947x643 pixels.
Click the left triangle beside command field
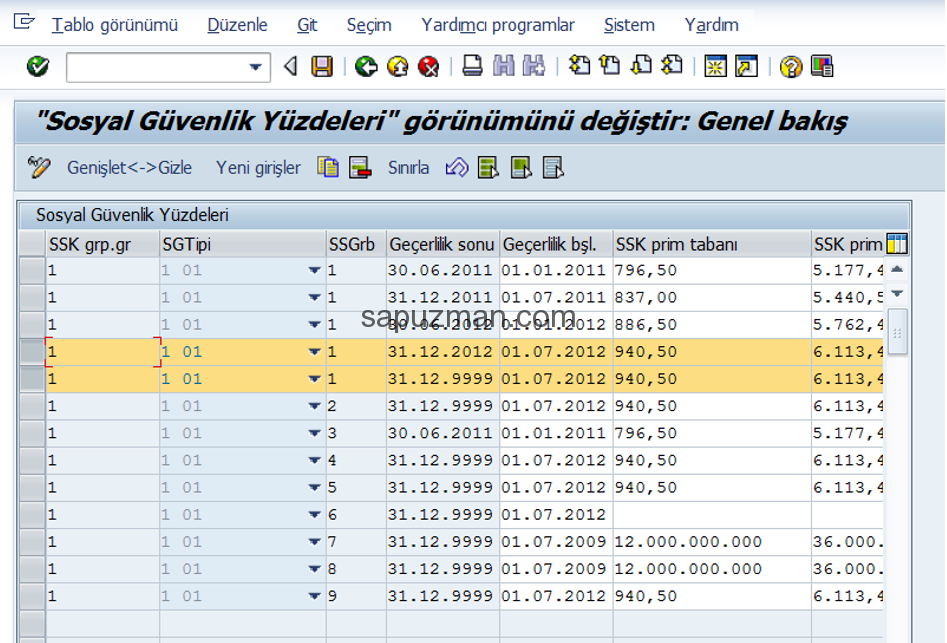pyautogui.click(x=291, y=66)
